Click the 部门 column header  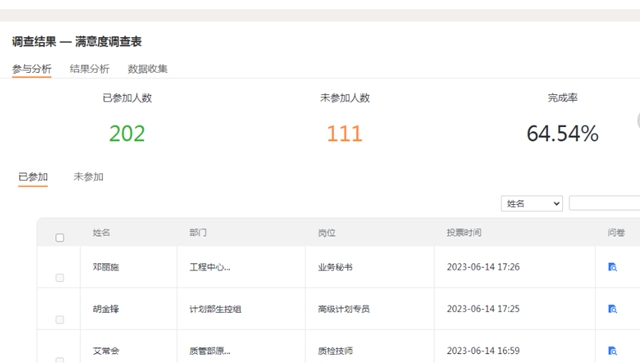[x=198, y=233]
